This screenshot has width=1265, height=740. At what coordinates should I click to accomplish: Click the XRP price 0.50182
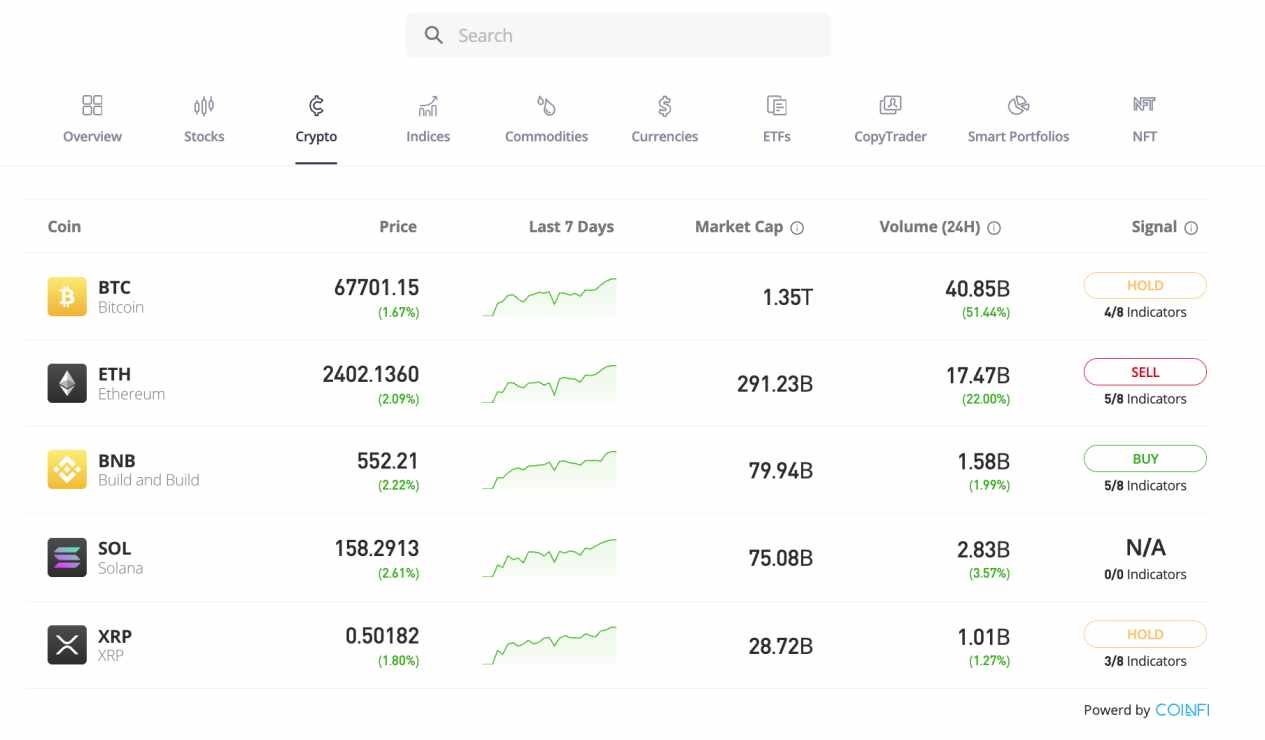(382, 635)
